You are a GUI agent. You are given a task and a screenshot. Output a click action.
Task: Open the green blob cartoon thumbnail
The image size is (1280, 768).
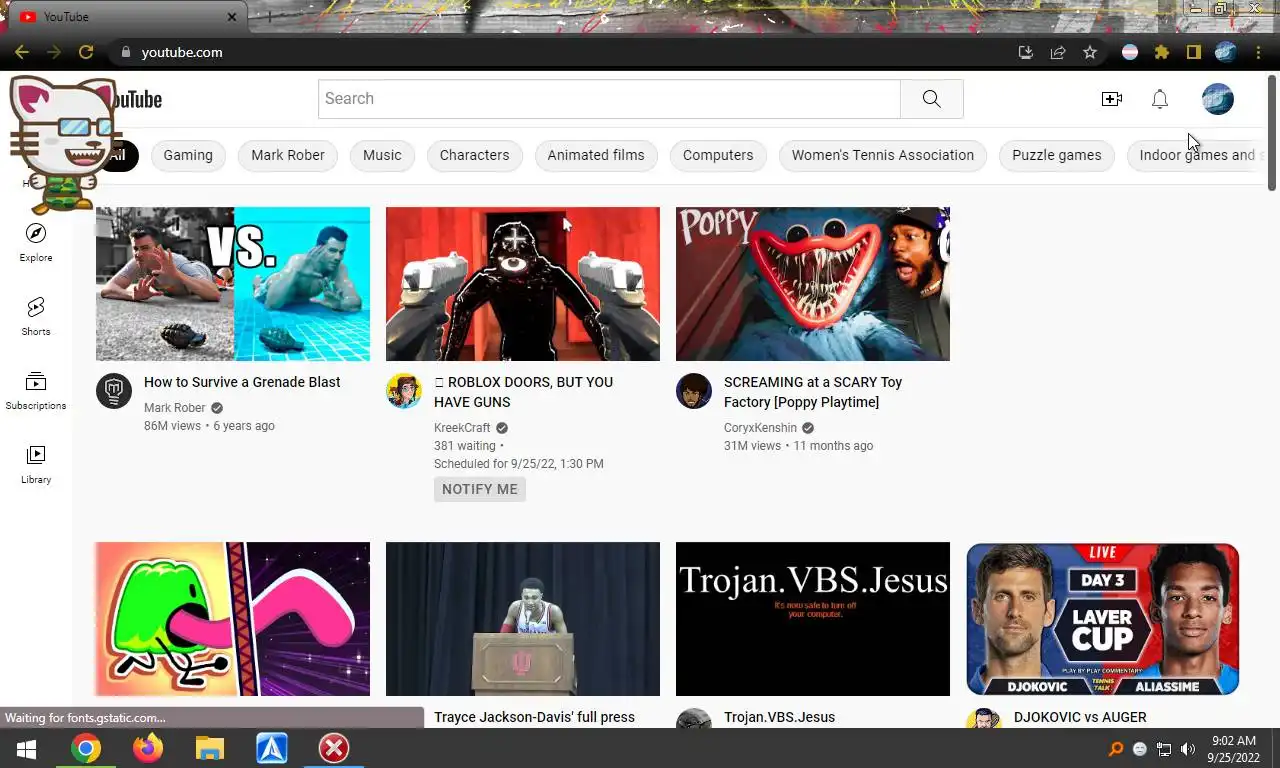[233, 619]
